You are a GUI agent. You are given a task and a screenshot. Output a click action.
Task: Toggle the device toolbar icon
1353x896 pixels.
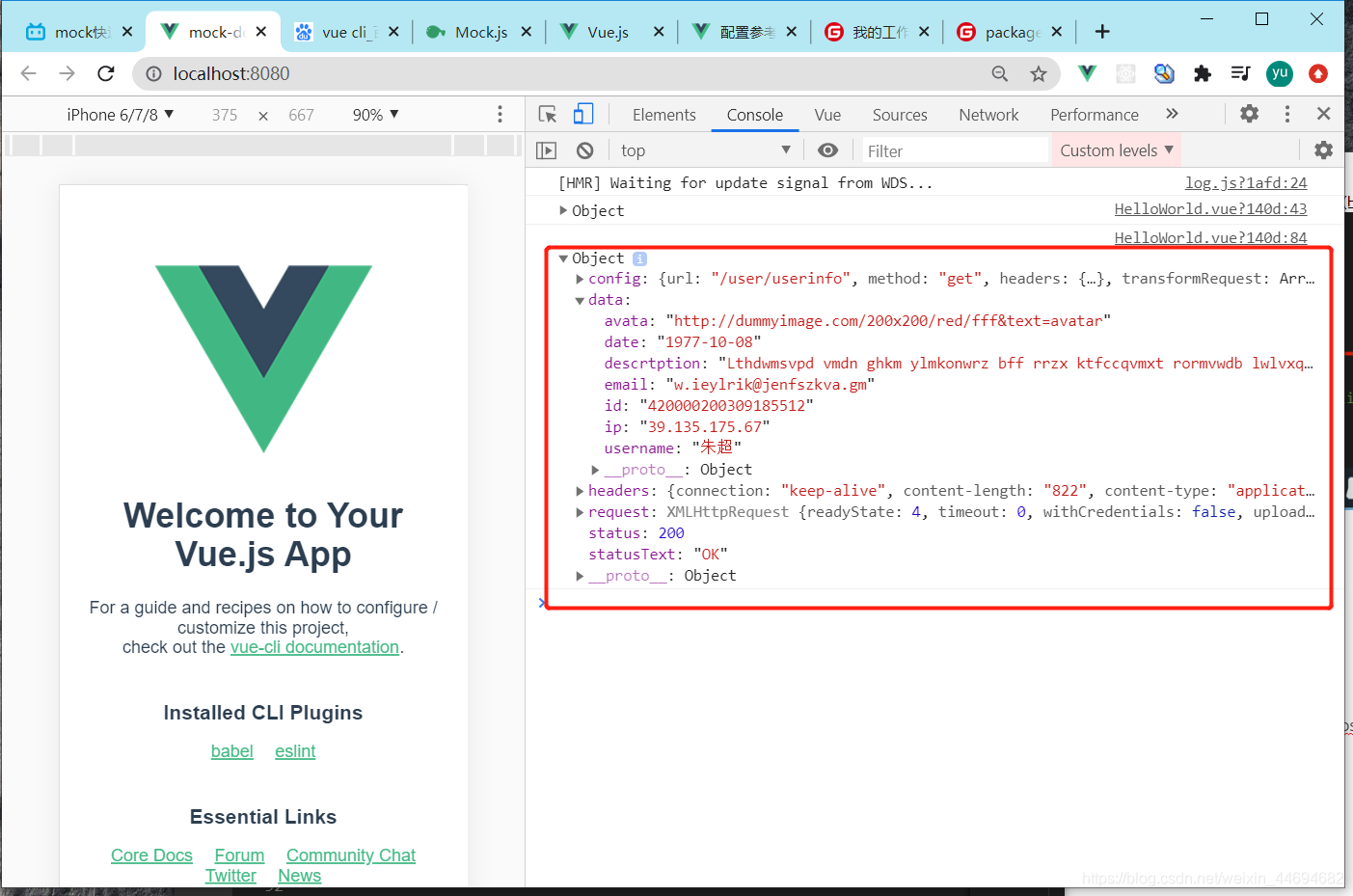point(583,114)
